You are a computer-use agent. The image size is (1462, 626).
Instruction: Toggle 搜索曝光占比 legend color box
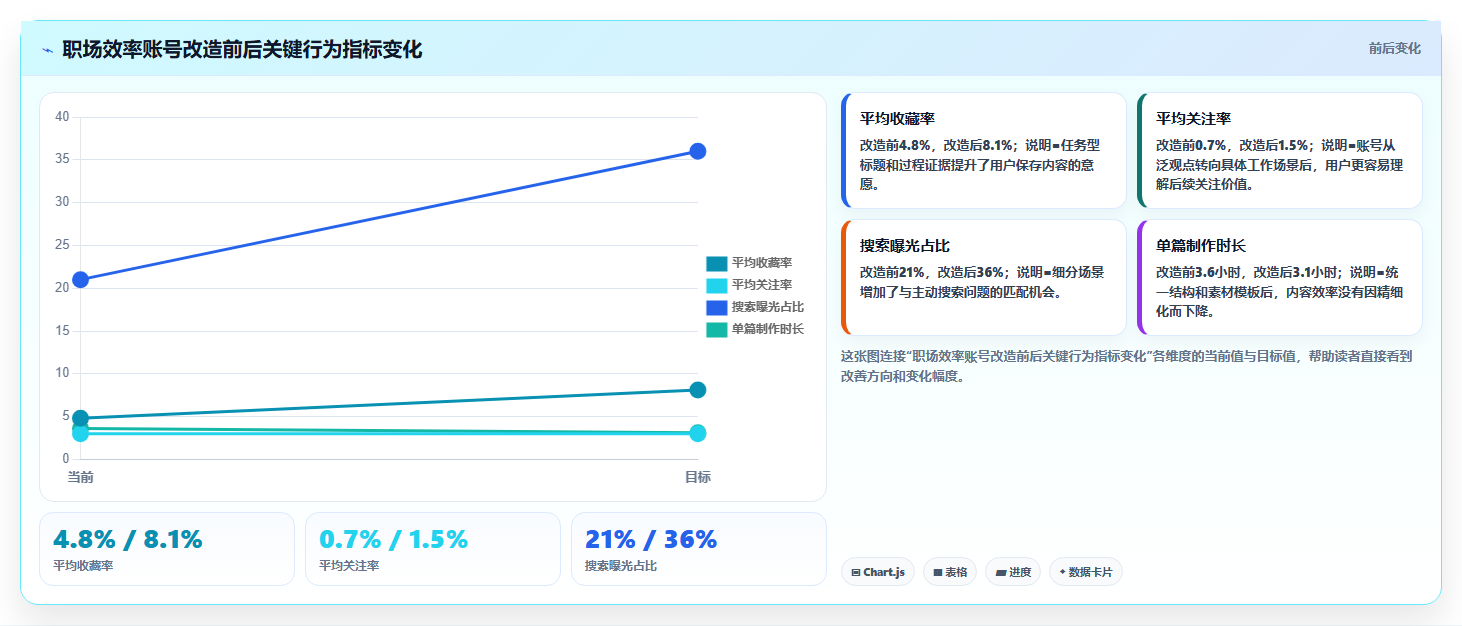point(717,307)
